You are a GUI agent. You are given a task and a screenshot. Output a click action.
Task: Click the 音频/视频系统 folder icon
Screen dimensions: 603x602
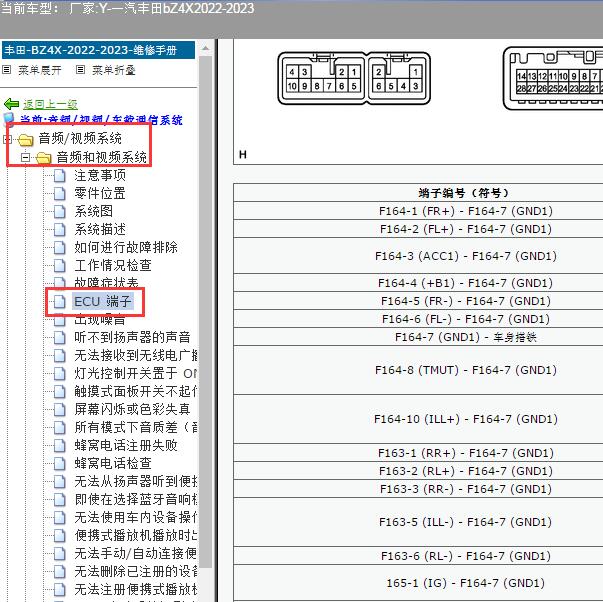coord(26,139)
